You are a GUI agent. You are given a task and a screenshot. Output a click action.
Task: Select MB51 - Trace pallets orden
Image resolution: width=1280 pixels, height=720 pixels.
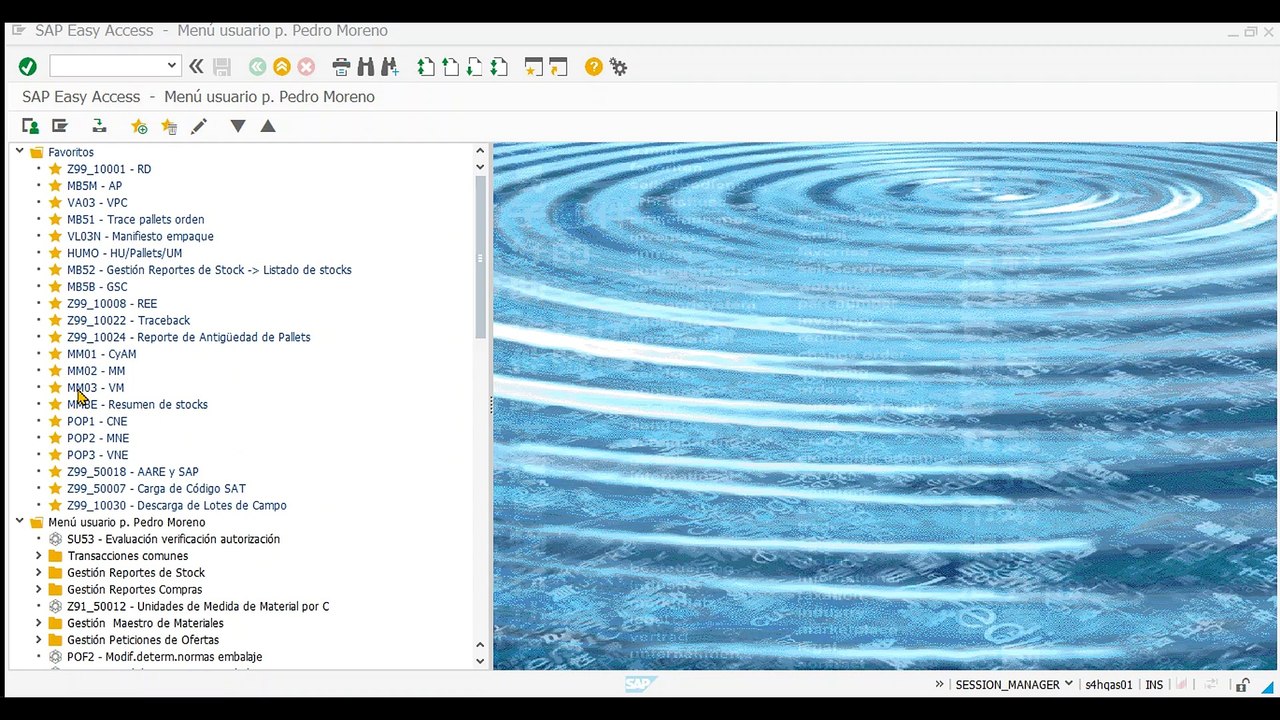[x=135, y=220]
